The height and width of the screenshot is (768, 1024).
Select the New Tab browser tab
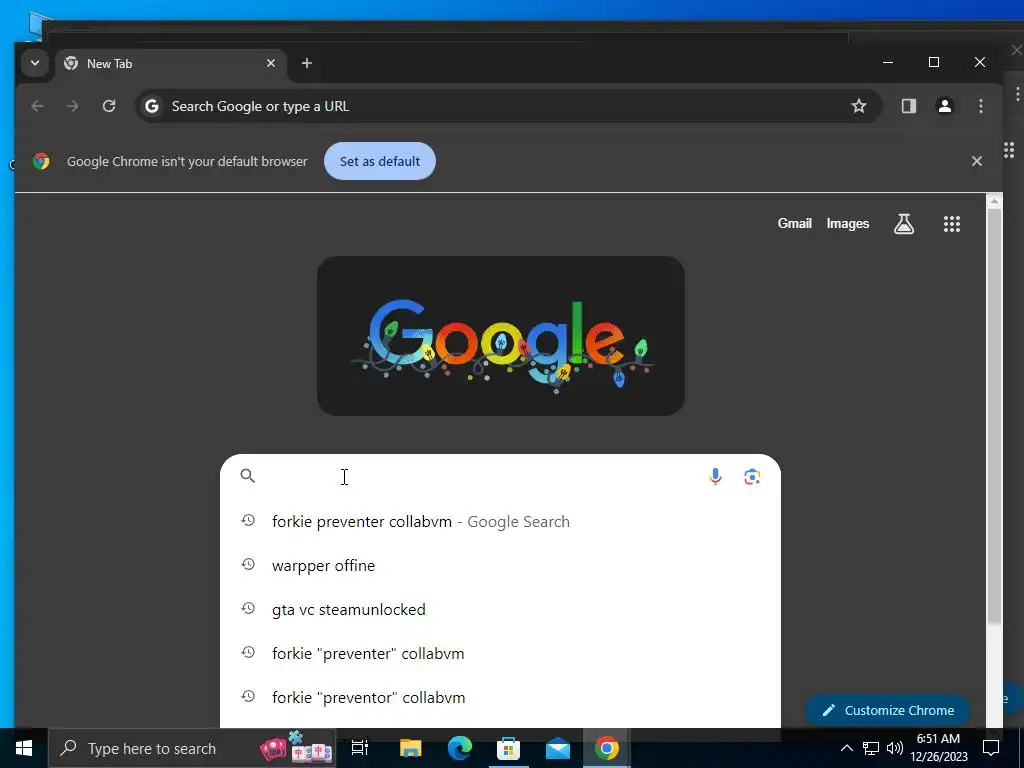tap(171, 63)
